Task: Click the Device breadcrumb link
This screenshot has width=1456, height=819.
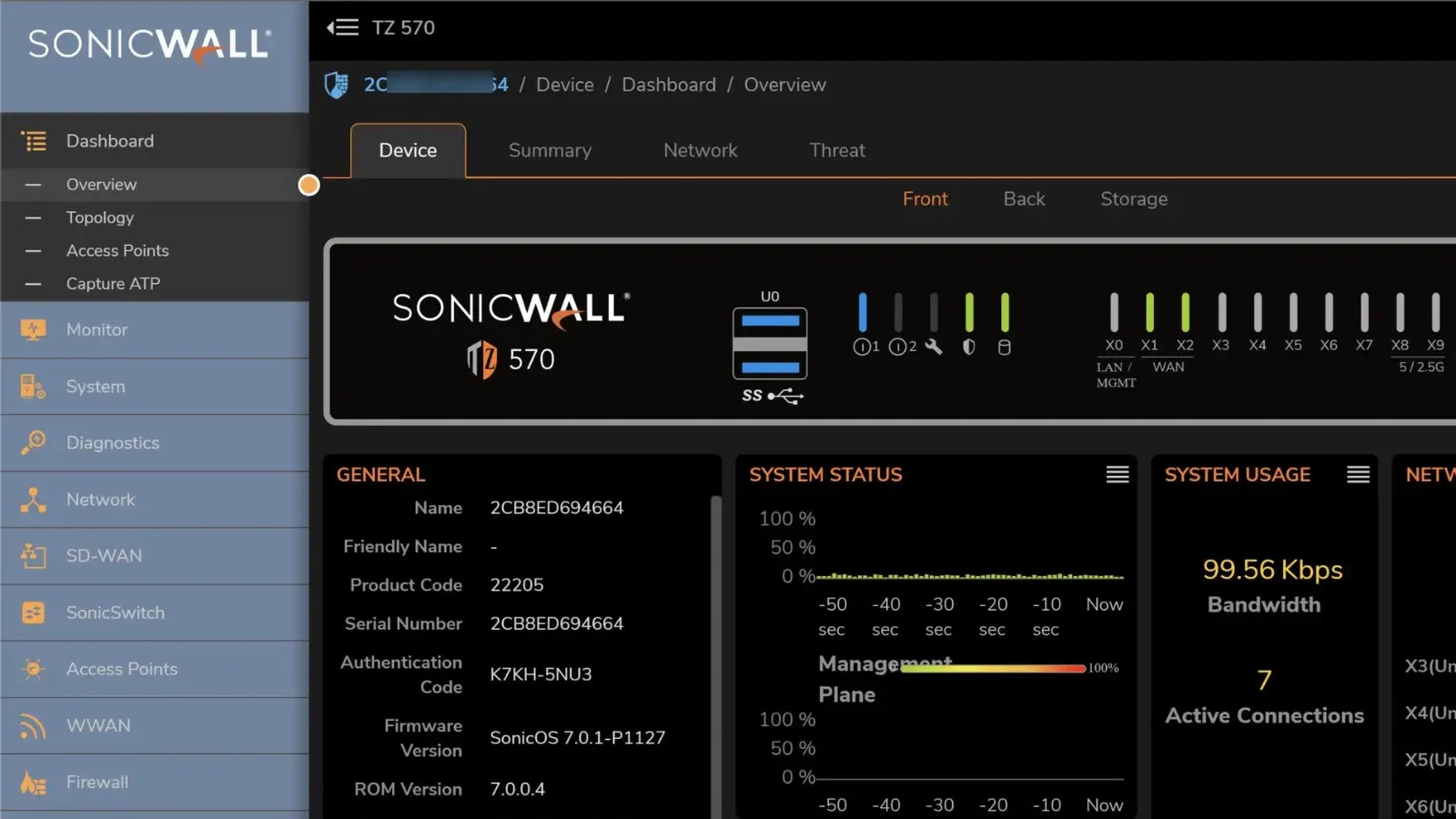Action: pos(564,85)
